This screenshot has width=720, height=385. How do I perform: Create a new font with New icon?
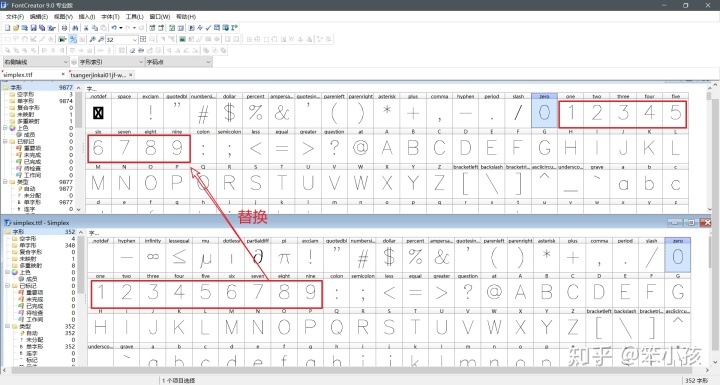[x=7, y=28]
